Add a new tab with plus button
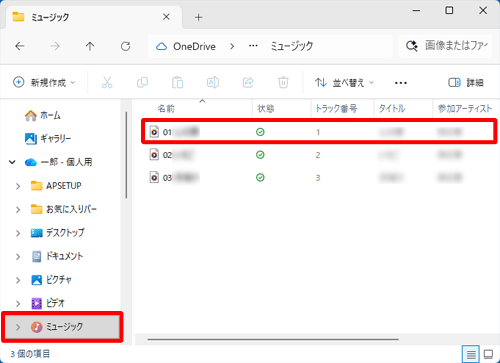 pos(199,17)
